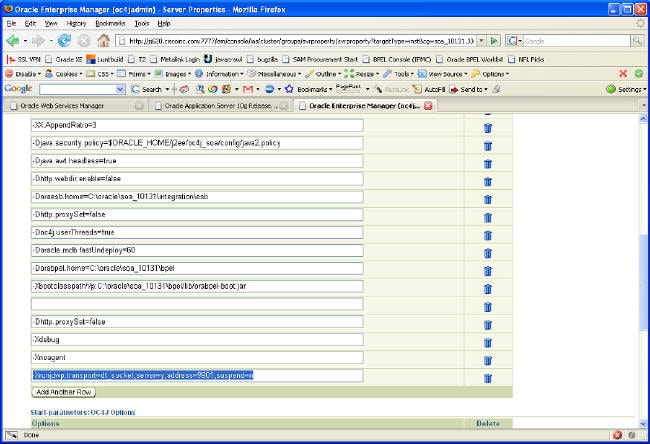This screenshot has height=444, width=650.
Task: Remove -Doc4j.userThreads=true with its trash icon
Action: pos(488,233)
